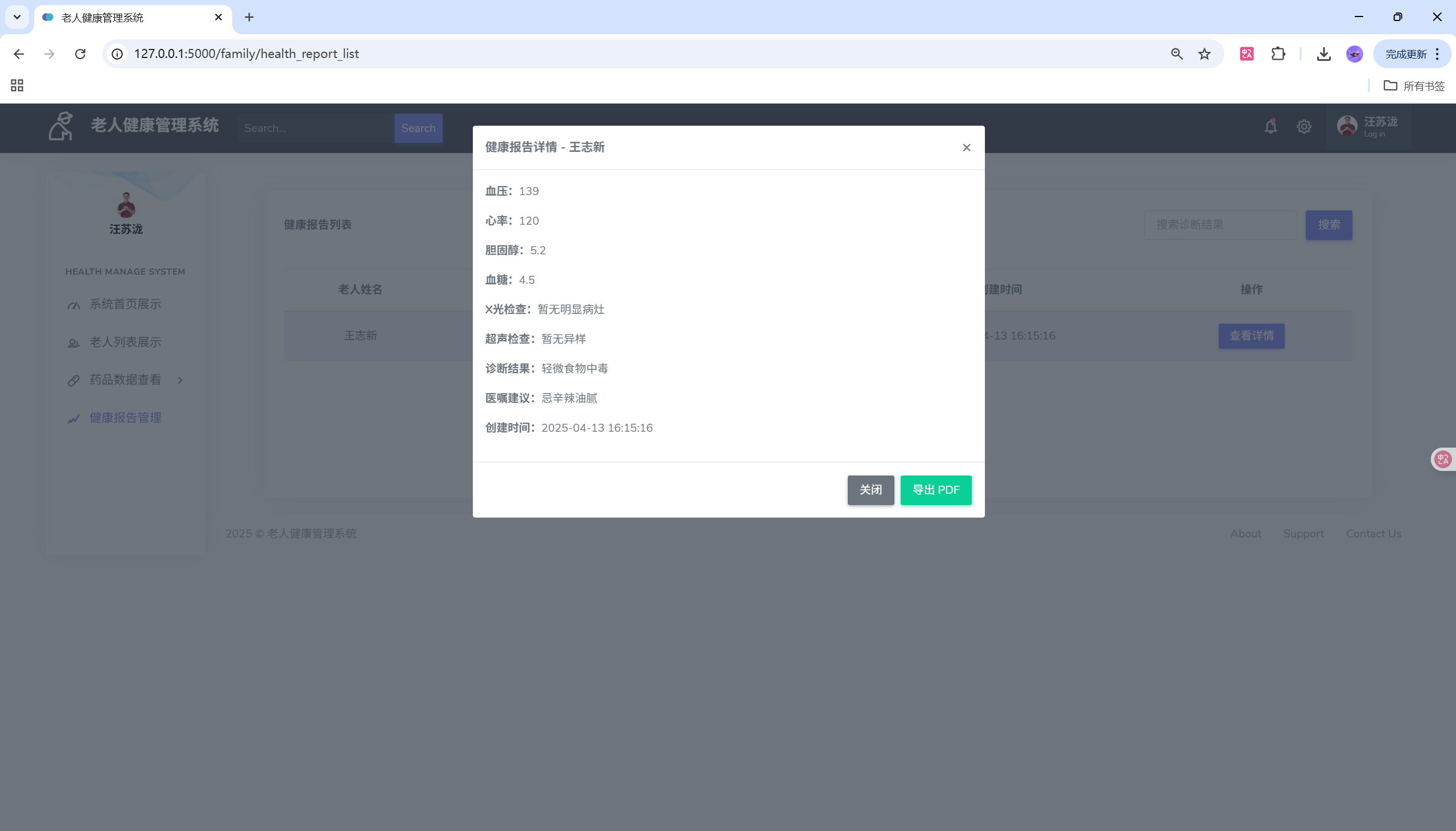Open the settings gear icon in header
Screen dimensions: 1456x831
click(1304, 127)
